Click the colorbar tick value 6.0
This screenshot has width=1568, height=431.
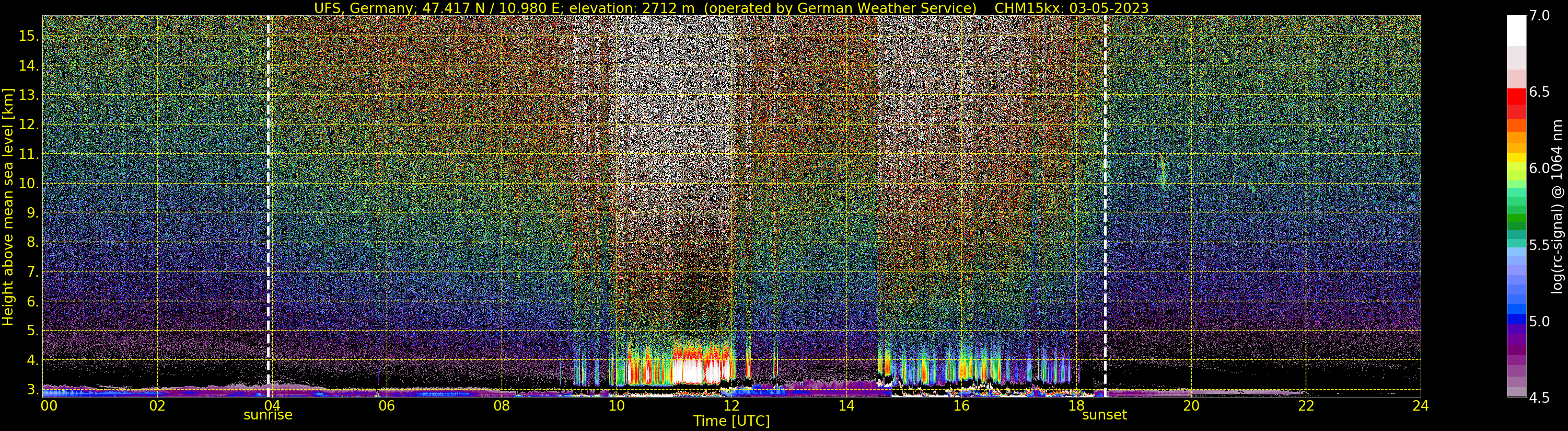pos(1539,168)
